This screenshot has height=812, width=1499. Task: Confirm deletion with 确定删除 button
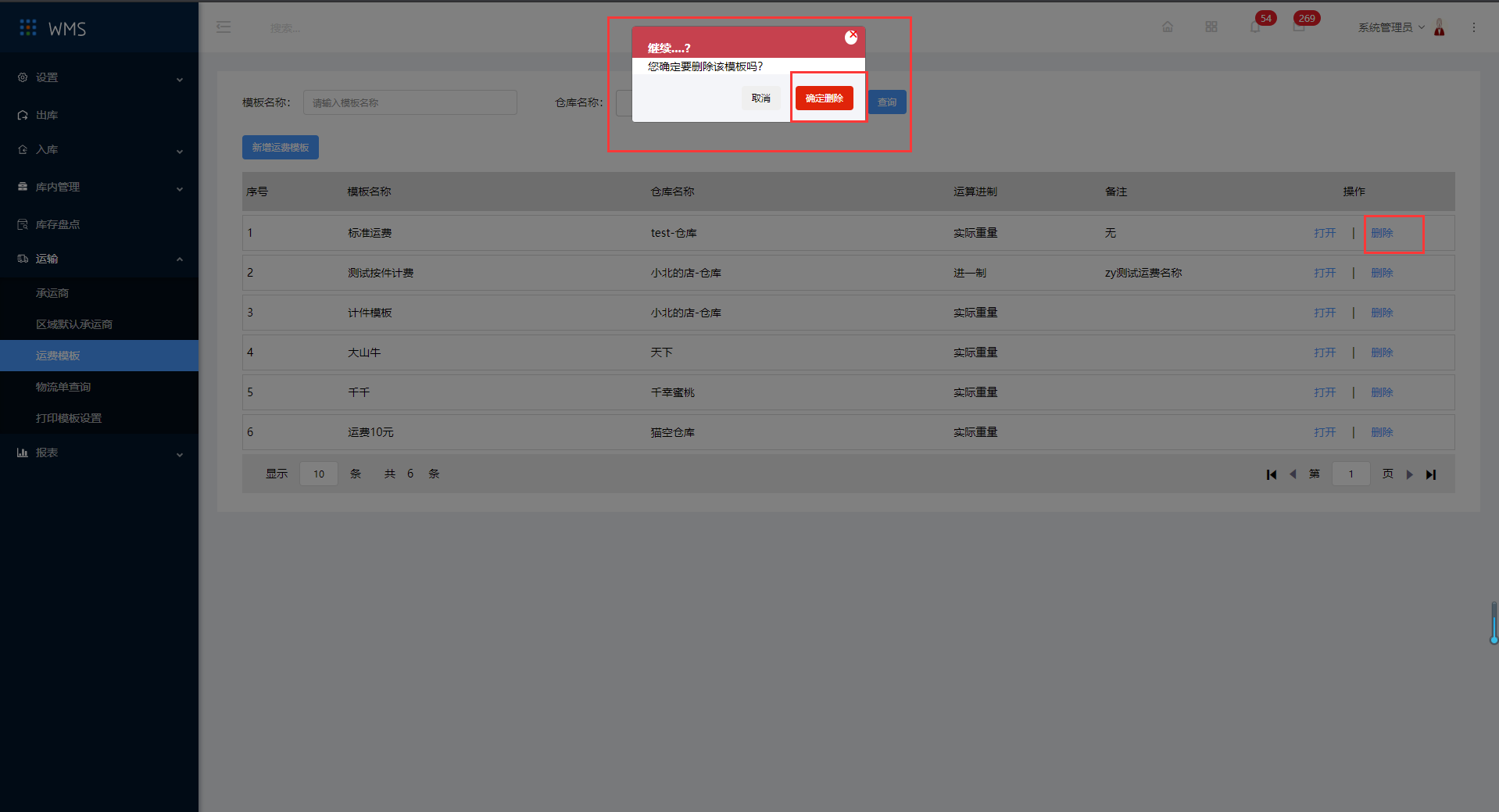tap(825, 98)
